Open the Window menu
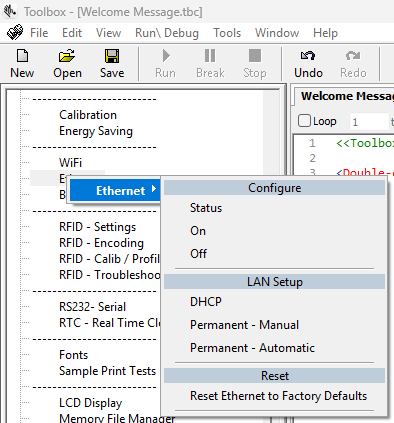Viewport: 394px width, 423px height. pos(277,33)
